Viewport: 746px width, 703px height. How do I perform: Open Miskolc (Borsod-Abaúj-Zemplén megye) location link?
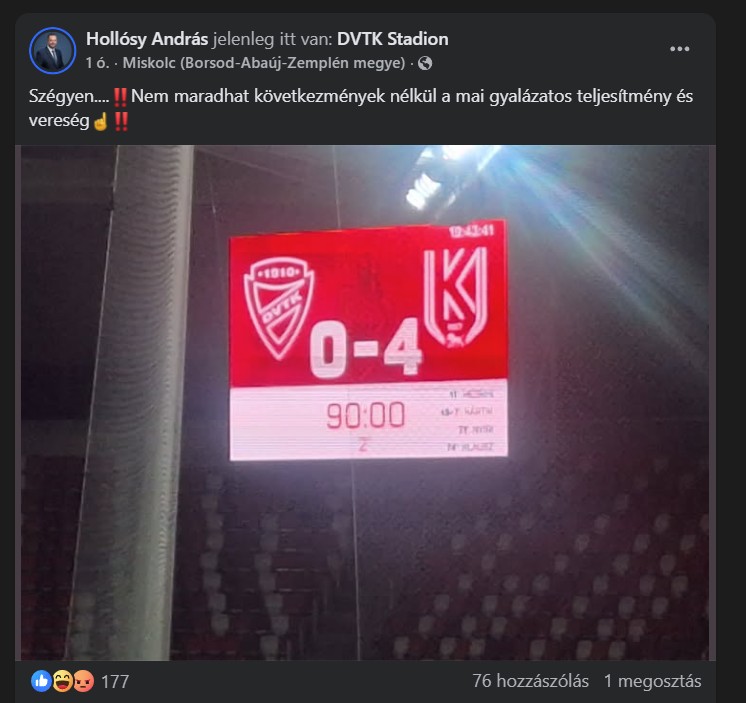click(264, 63)
